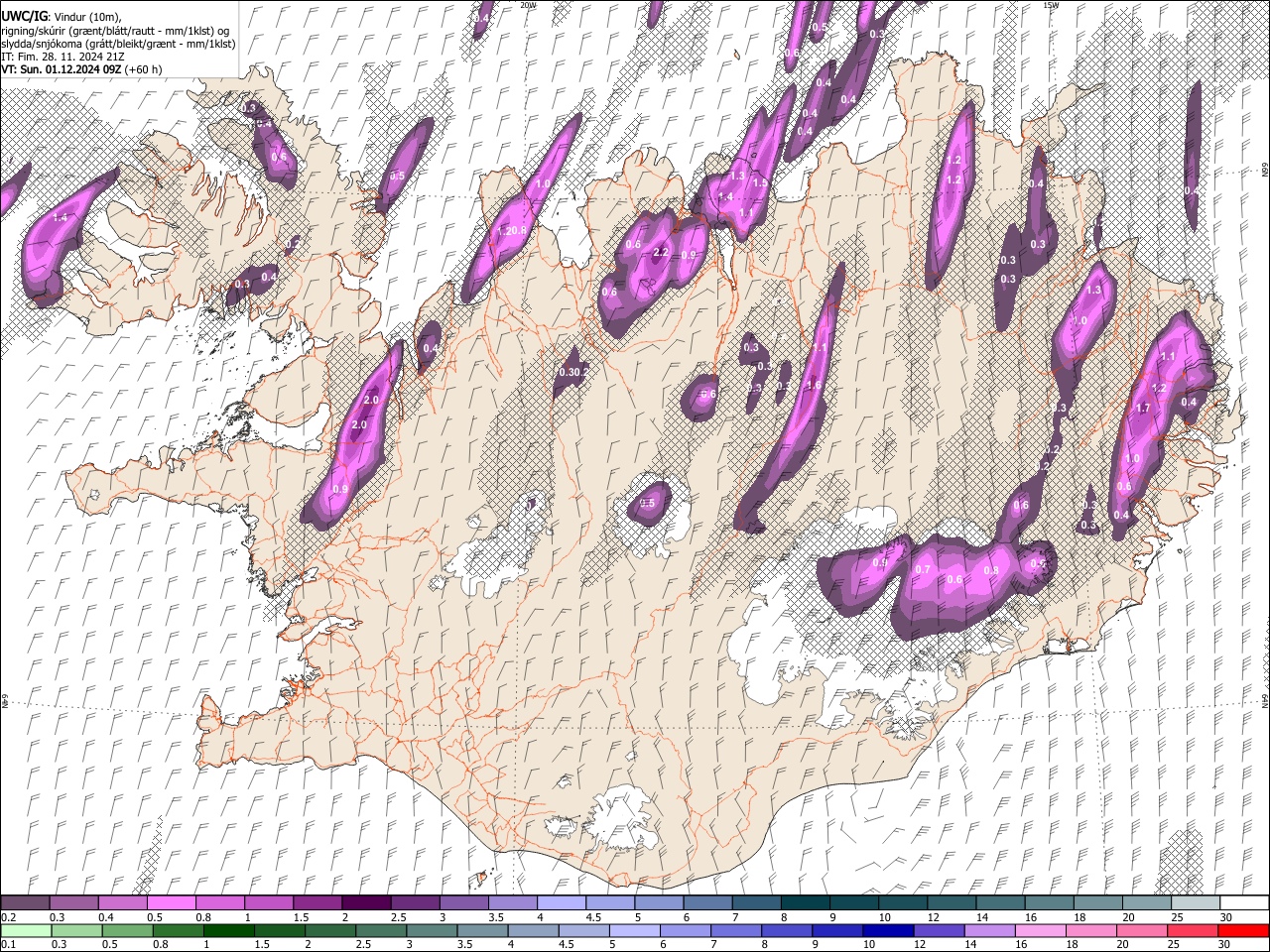Viewport: 1270px width, 952px height.
Task: Select navy blue swatch at 10 on green scale
Action: (887, 931)
